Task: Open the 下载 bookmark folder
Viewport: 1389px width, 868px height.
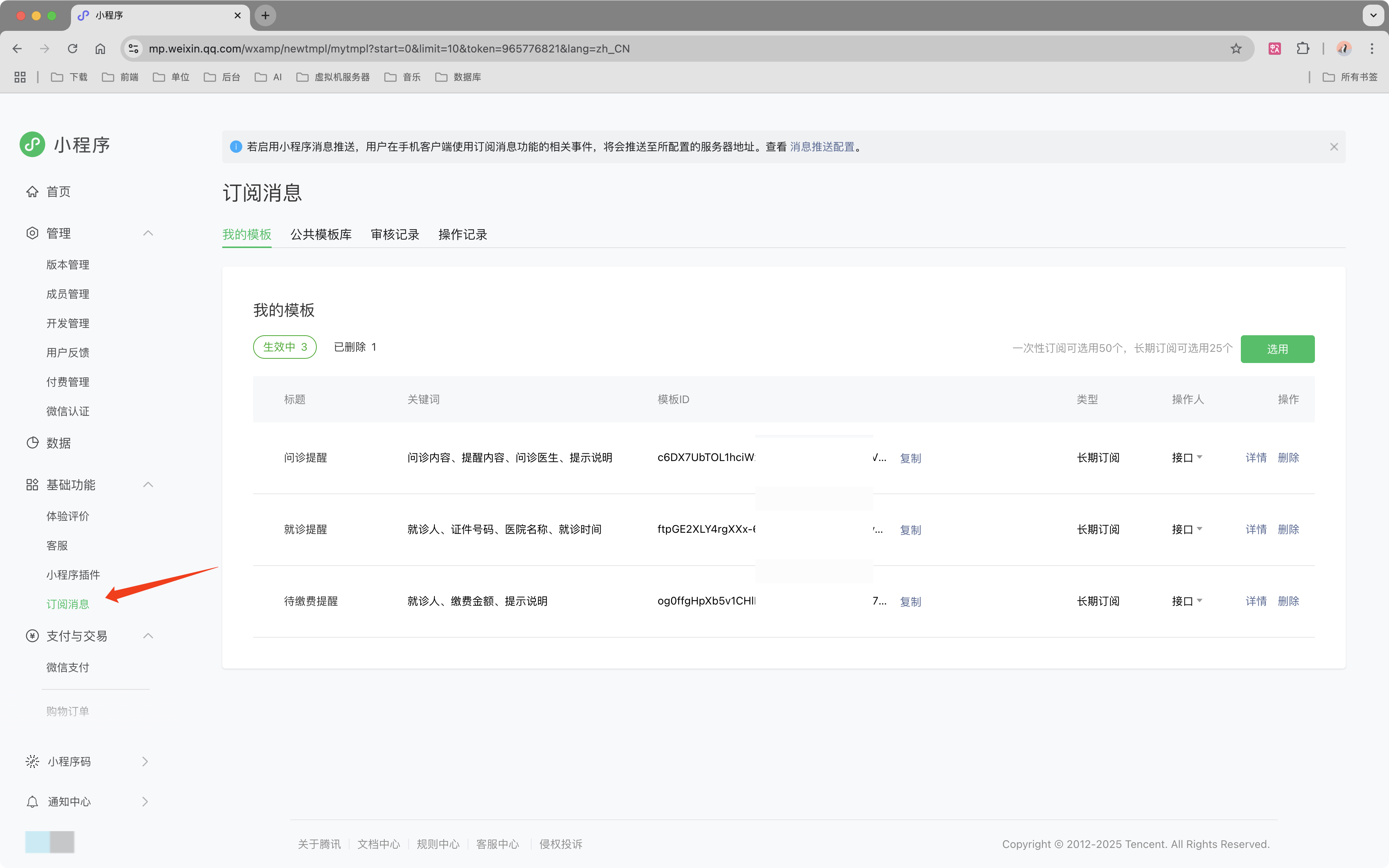Action: pos(69,77)
